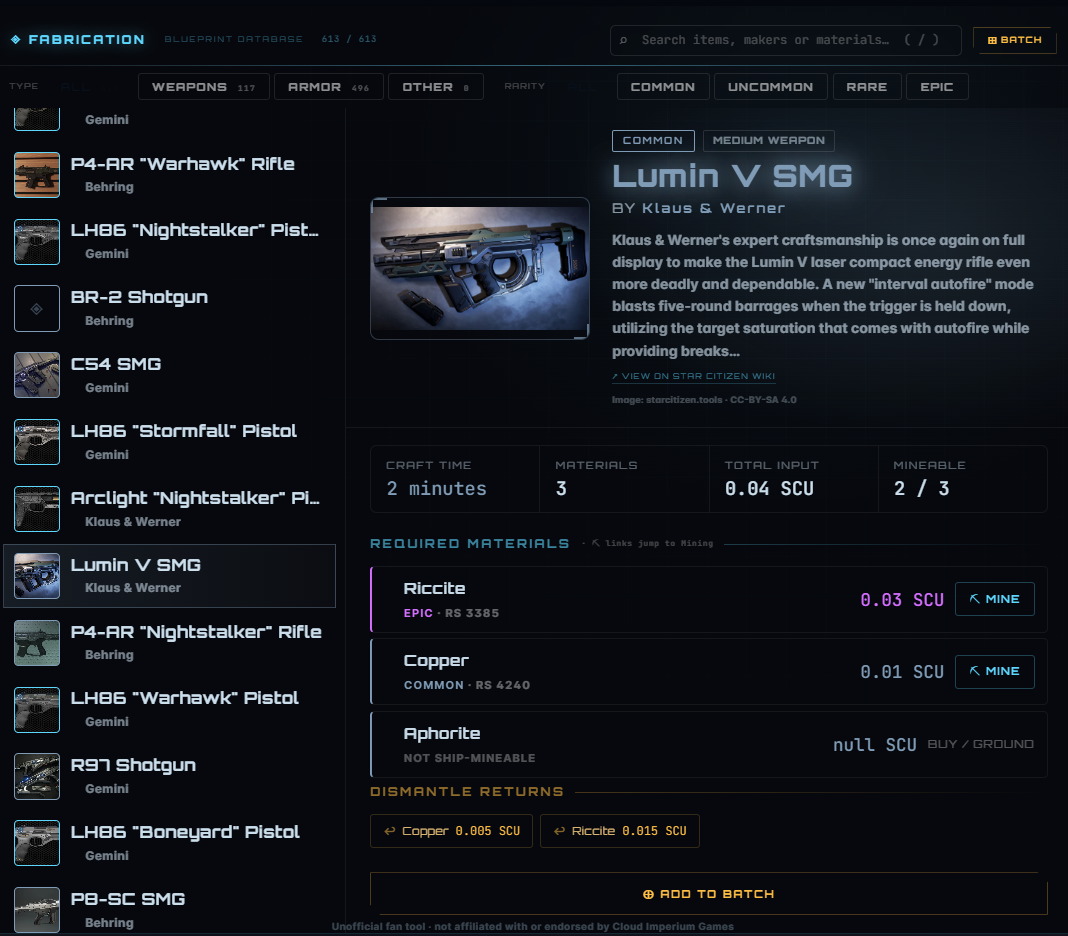Filter by Armor type
Viewport: 1068px width, 936px height.
click(x=328, y=87)
